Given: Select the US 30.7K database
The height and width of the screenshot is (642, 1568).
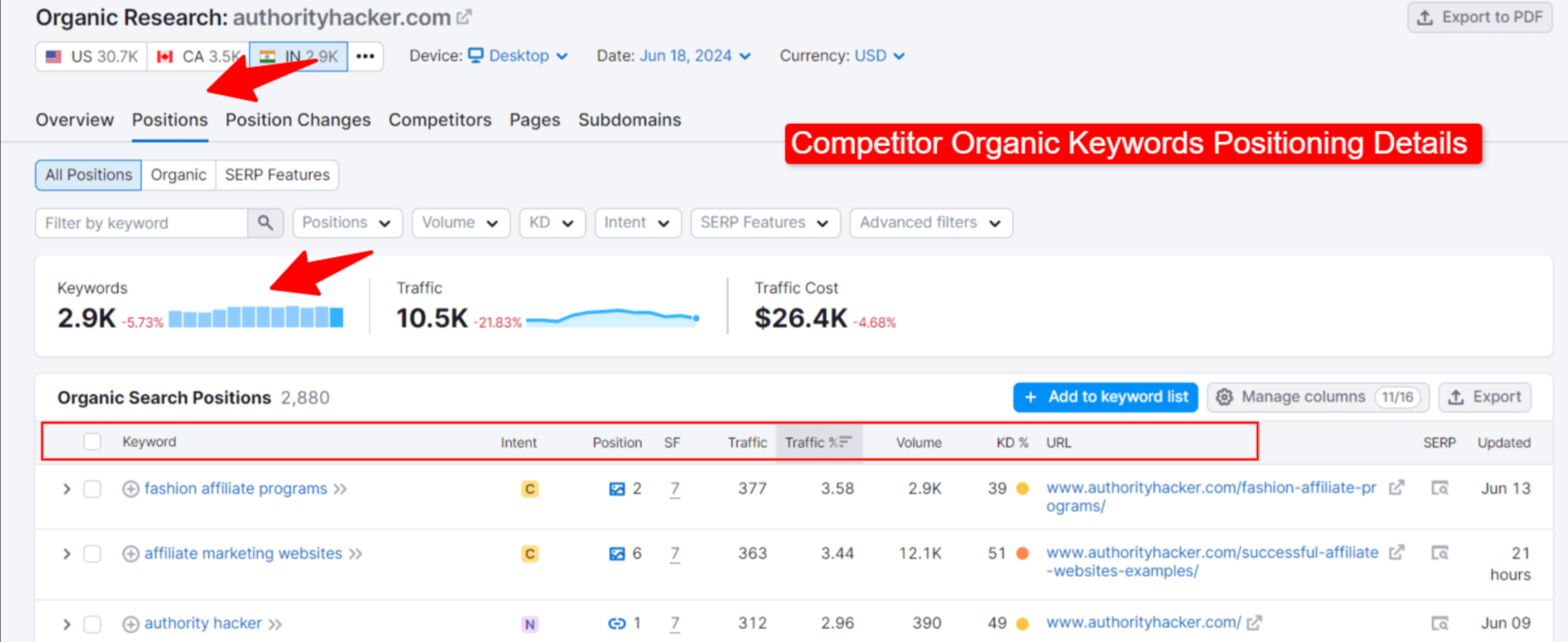Looking at the screenshot, I should [92, 57].
